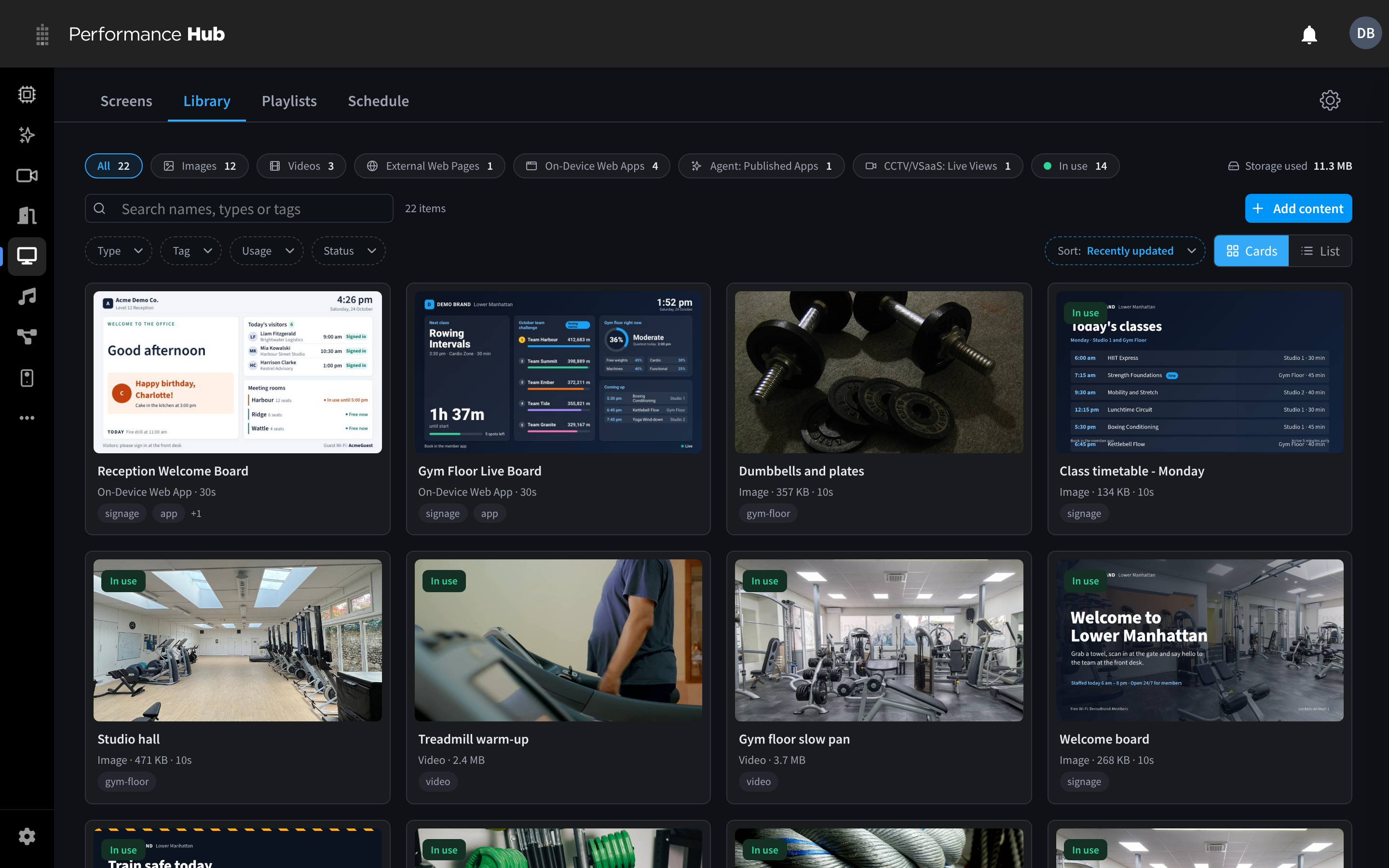
Task: Open the music note sidebar icon
Action: [x=27, y=297]
